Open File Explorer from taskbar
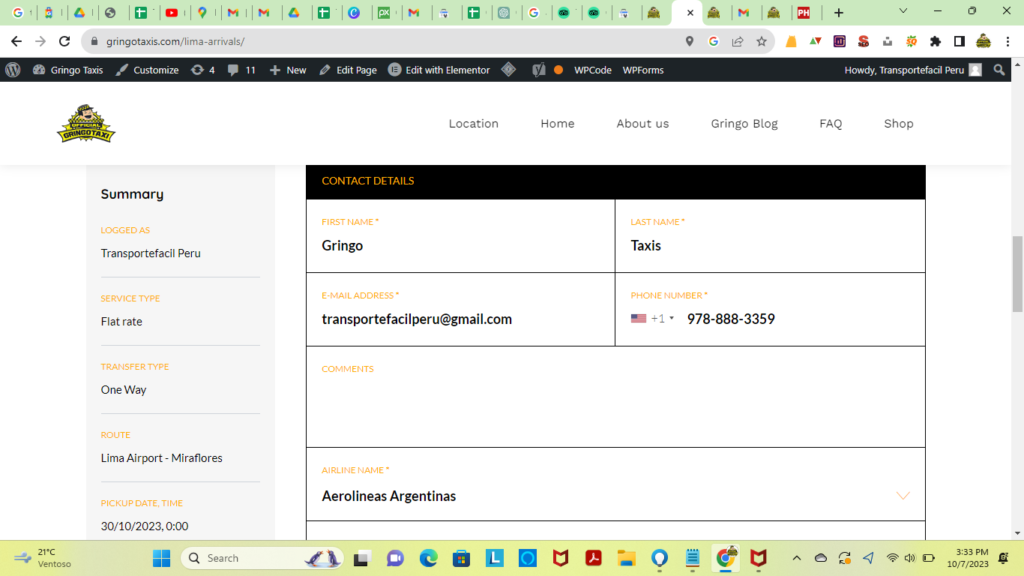The image size is (1024, 576). pos(626,558)
